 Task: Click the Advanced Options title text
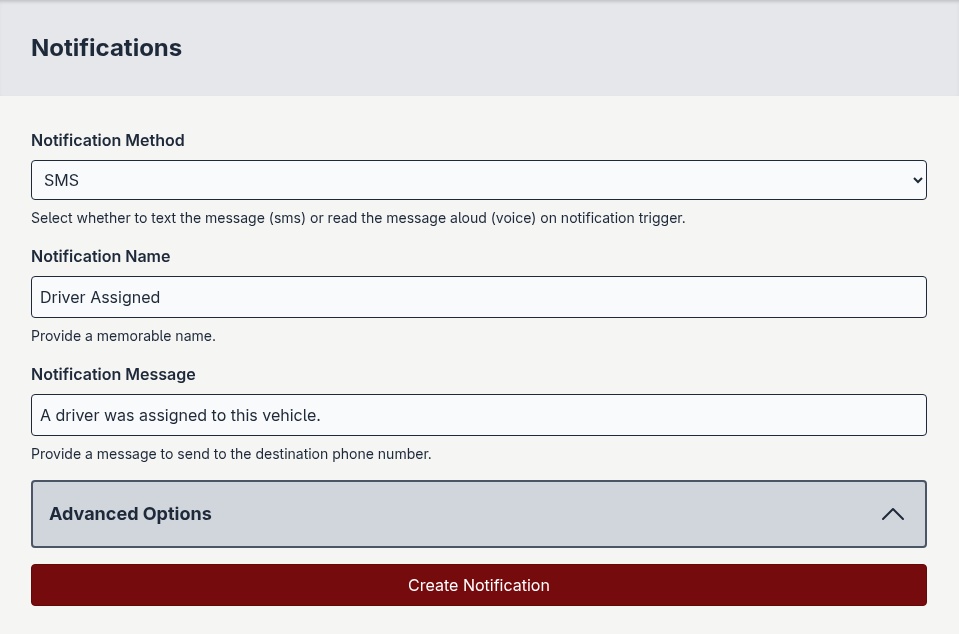130,514
